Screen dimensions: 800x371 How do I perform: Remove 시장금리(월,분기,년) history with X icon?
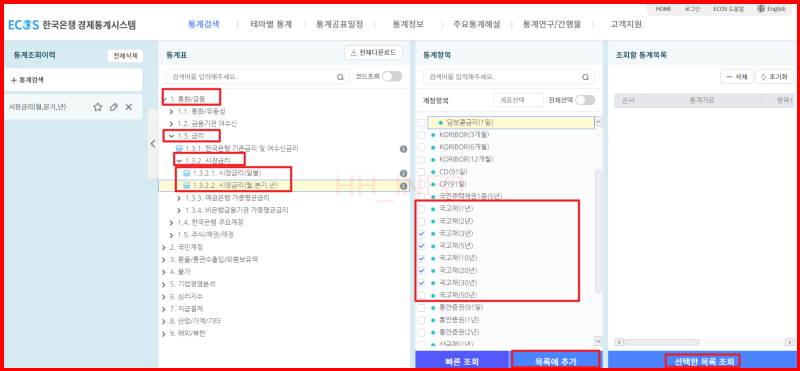tap(129, 107)
